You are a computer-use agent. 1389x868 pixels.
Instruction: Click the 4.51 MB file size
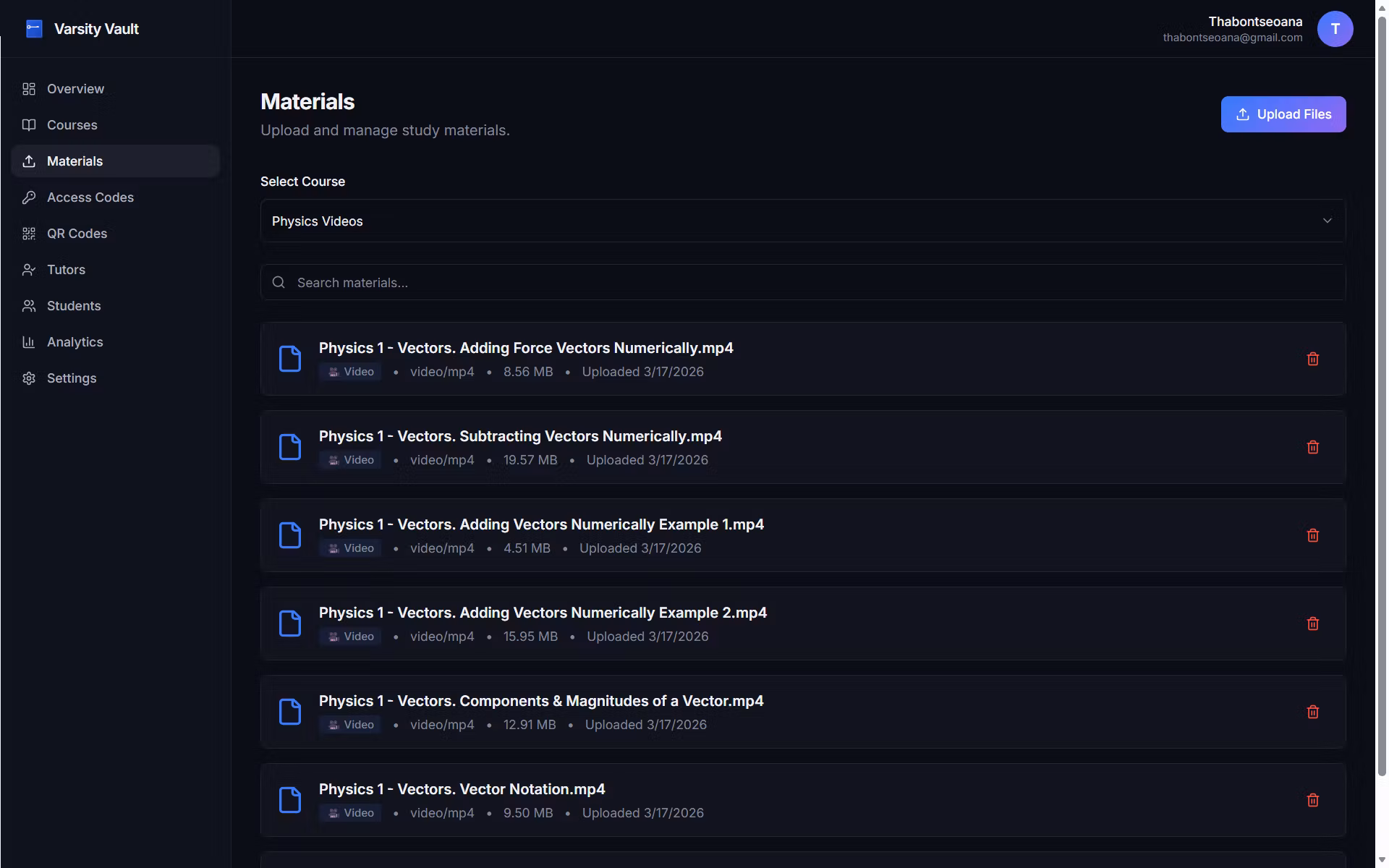point(527,548)
